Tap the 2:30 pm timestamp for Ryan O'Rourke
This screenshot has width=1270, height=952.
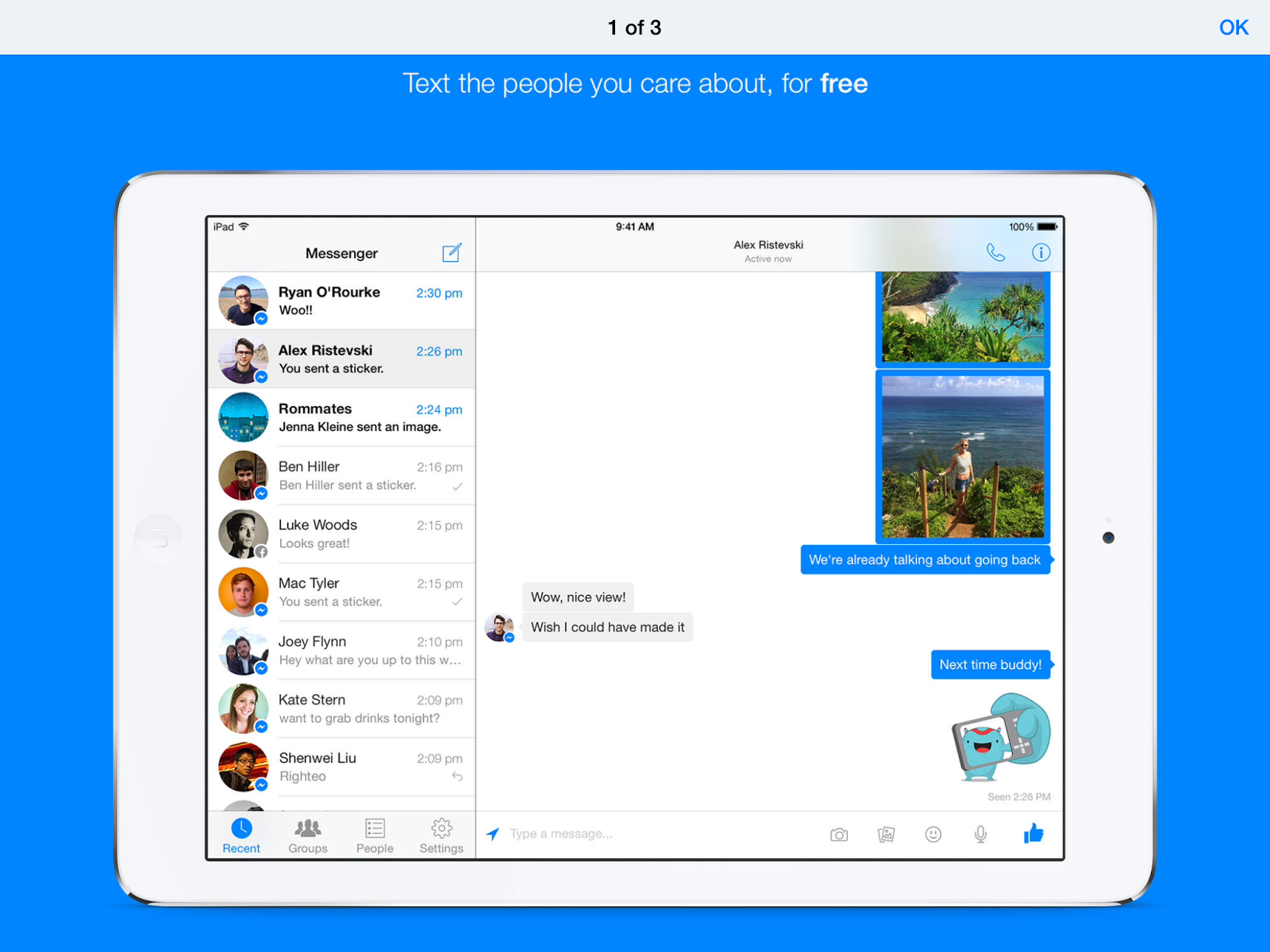tap(439, 293)
